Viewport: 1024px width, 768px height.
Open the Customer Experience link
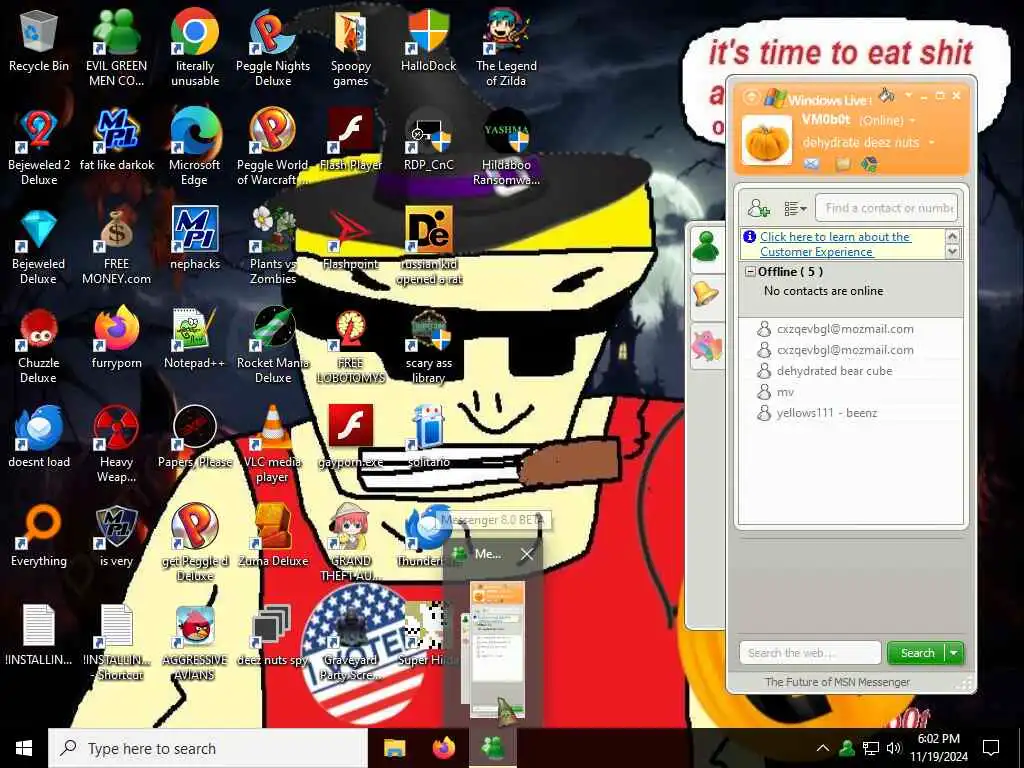pos(835,244)
